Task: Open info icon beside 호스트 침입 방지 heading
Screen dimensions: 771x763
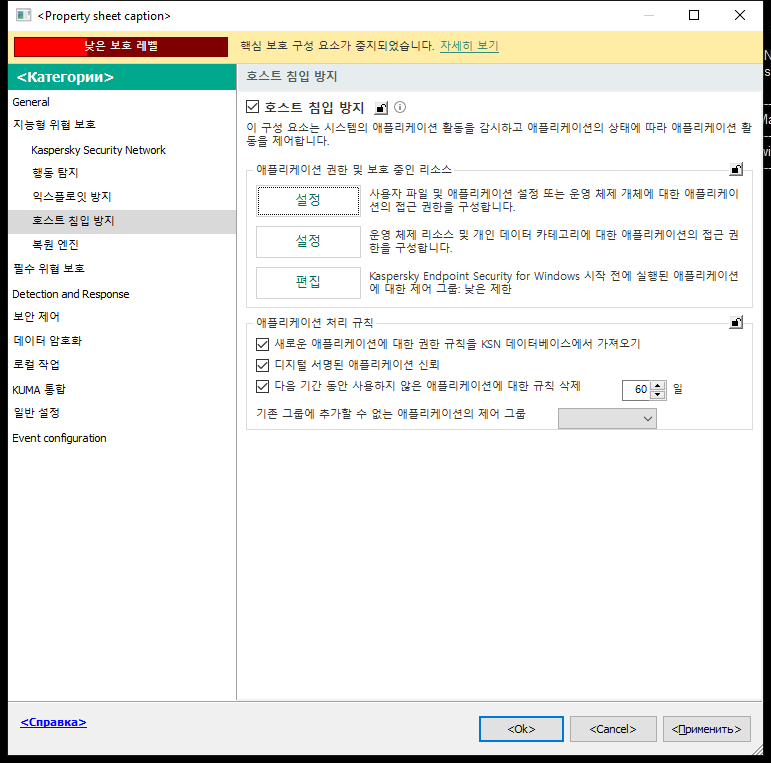Action: pos(400,107)
